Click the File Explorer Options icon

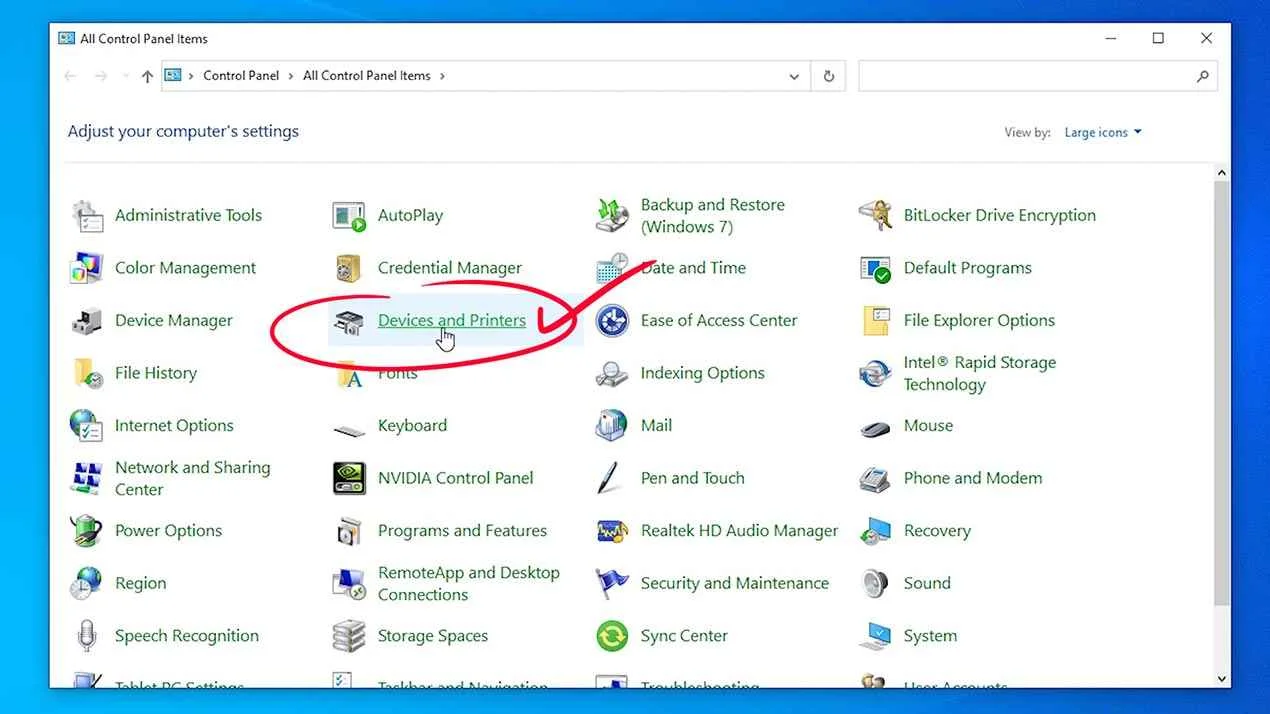[875, 320]
